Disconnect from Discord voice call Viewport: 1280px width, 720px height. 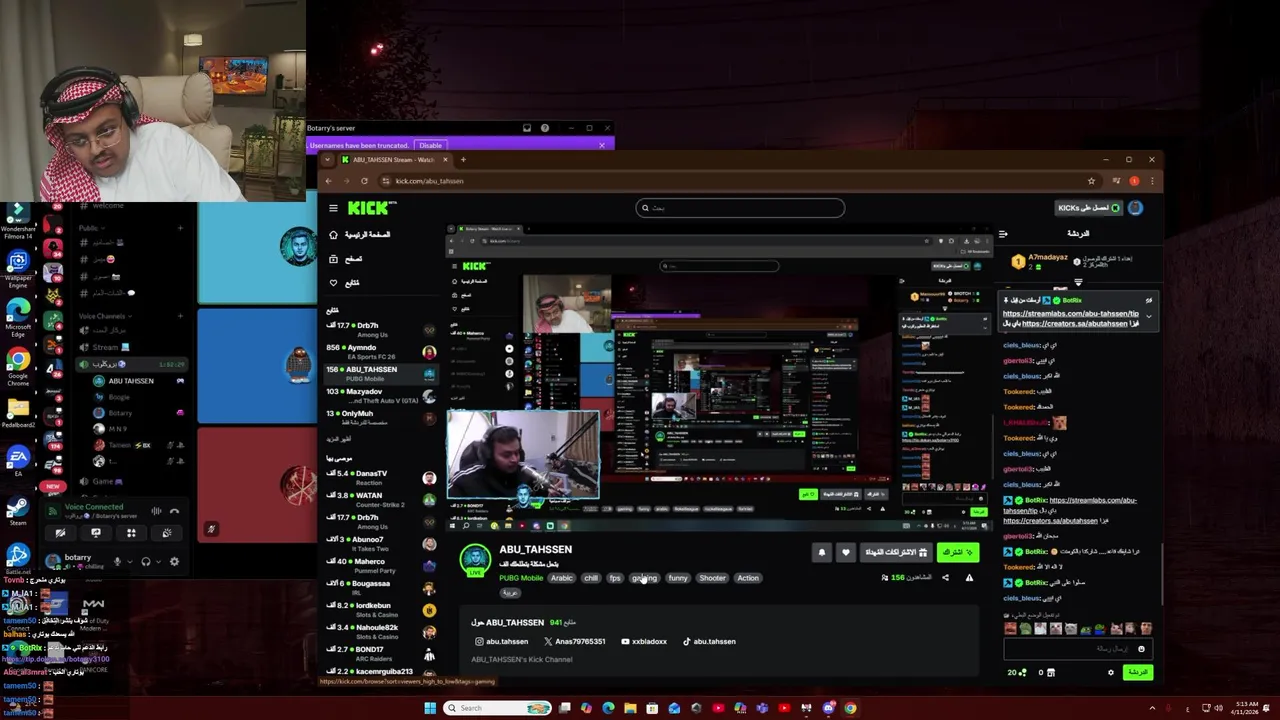point(174,511)
